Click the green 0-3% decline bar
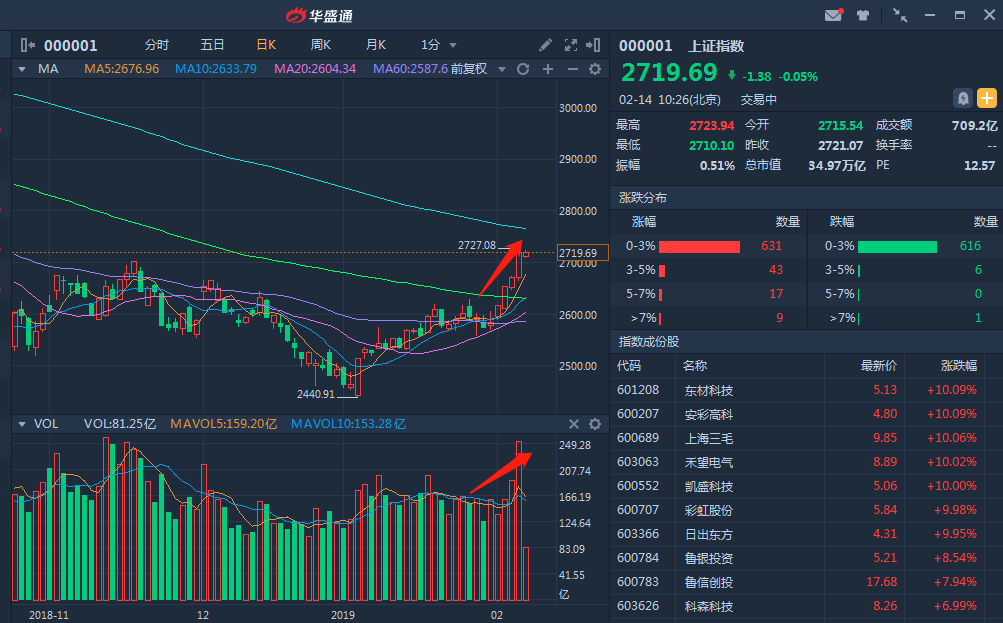1003x623 pixels. 897,246
